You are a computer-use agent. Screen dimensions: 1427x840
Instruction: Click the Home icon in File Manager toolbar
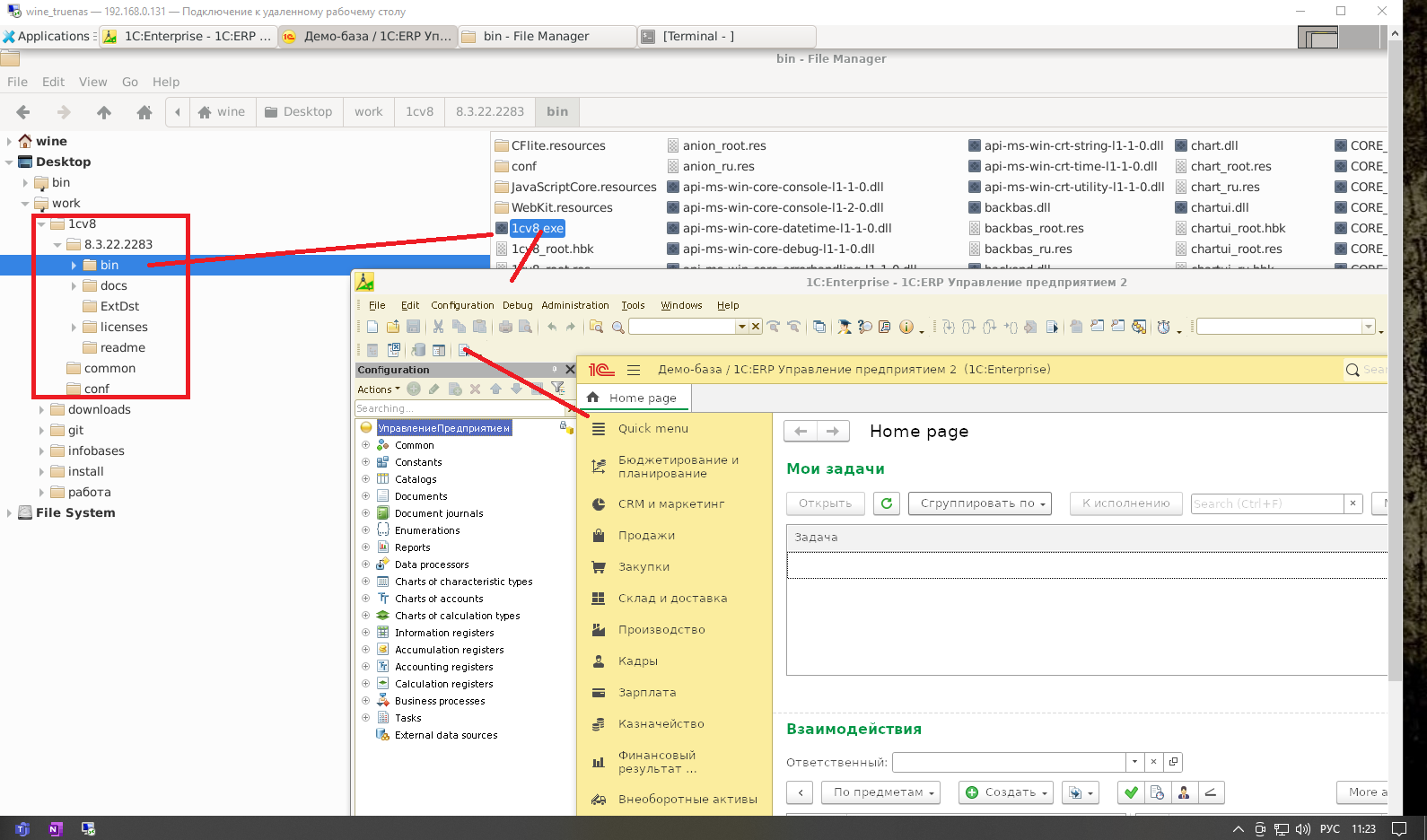pos(144,112)
